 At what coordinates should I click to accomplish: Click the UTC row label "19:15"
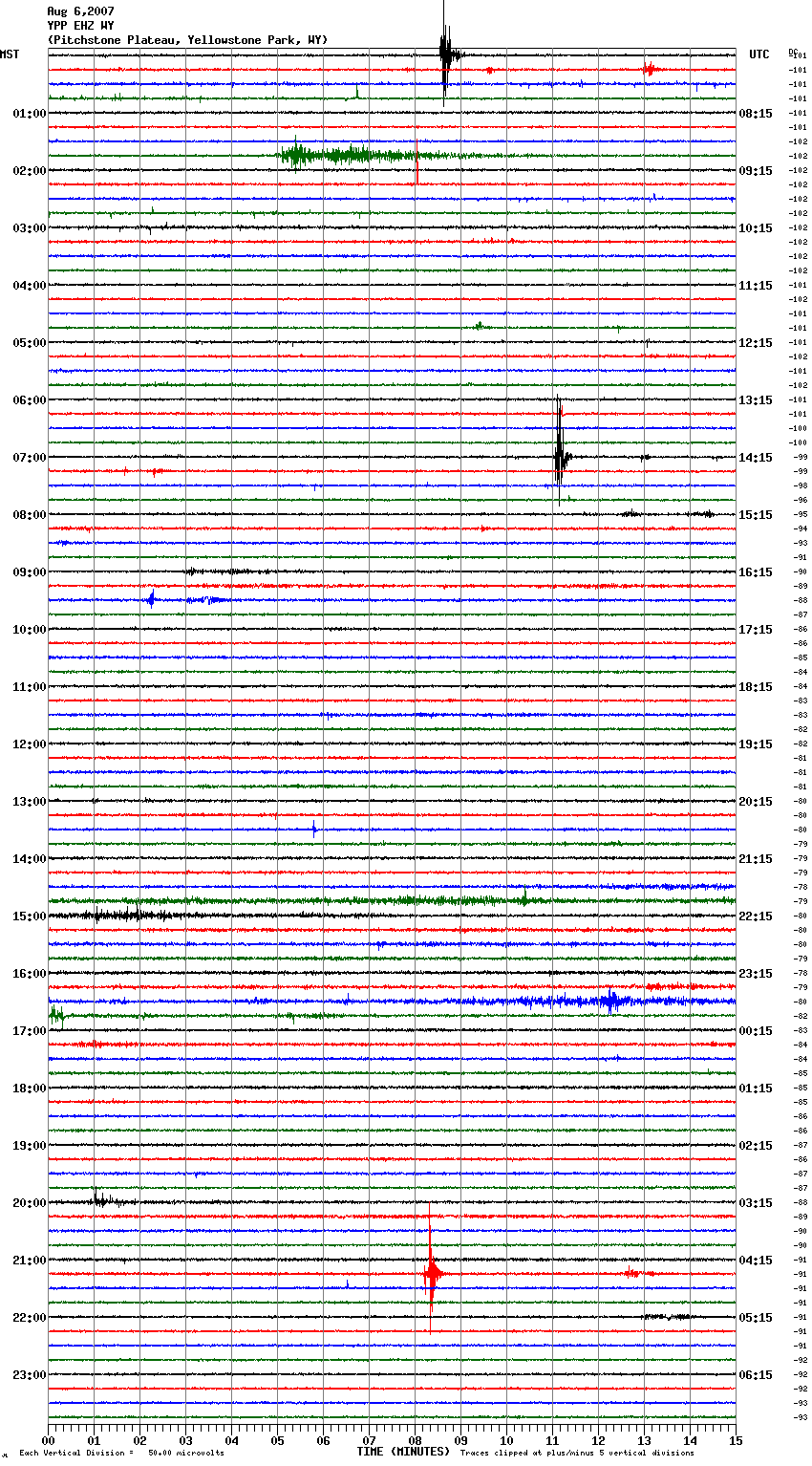[756, 744]
